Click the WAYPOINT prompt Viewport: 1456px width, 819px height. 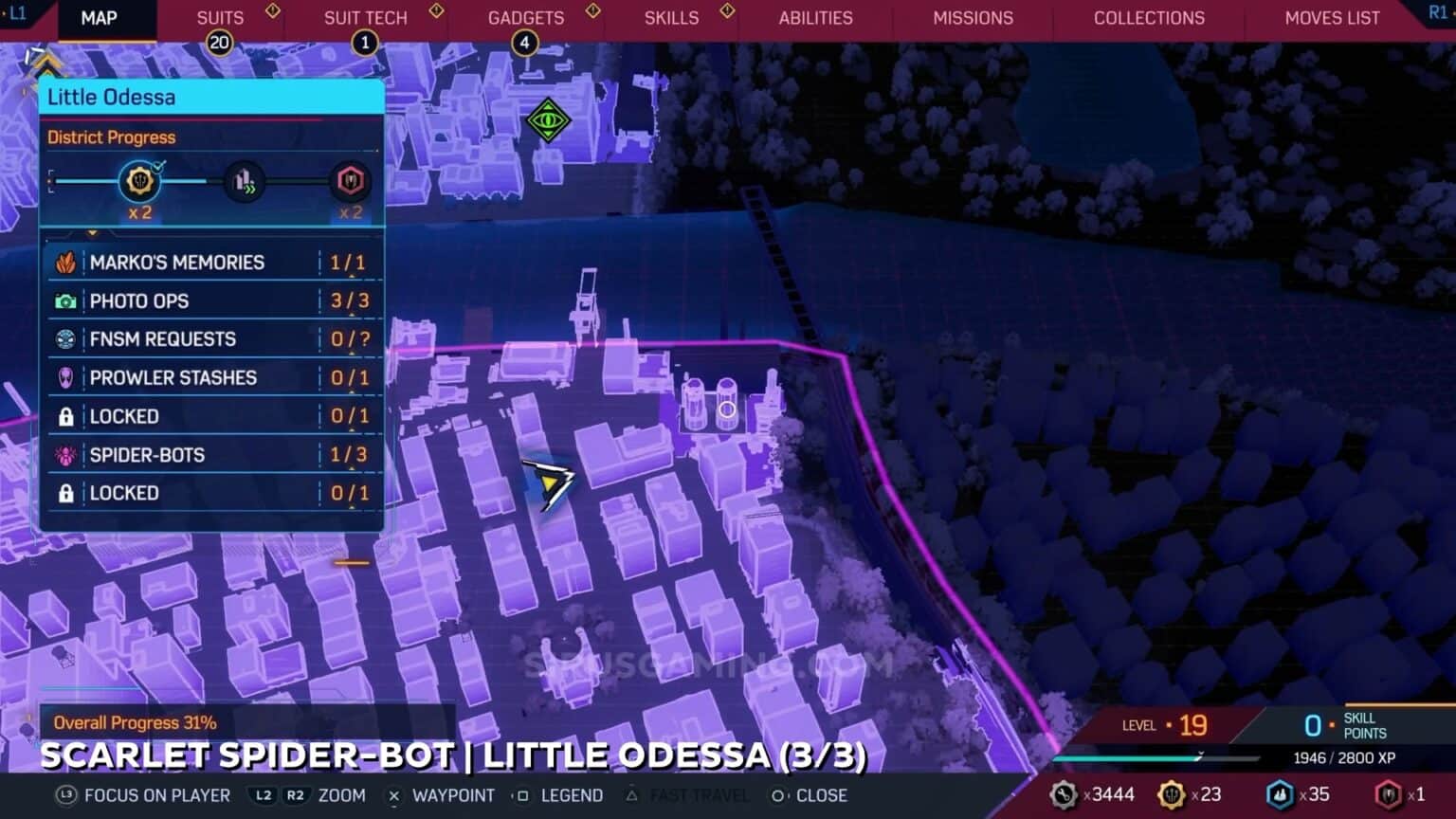point(442,795)
